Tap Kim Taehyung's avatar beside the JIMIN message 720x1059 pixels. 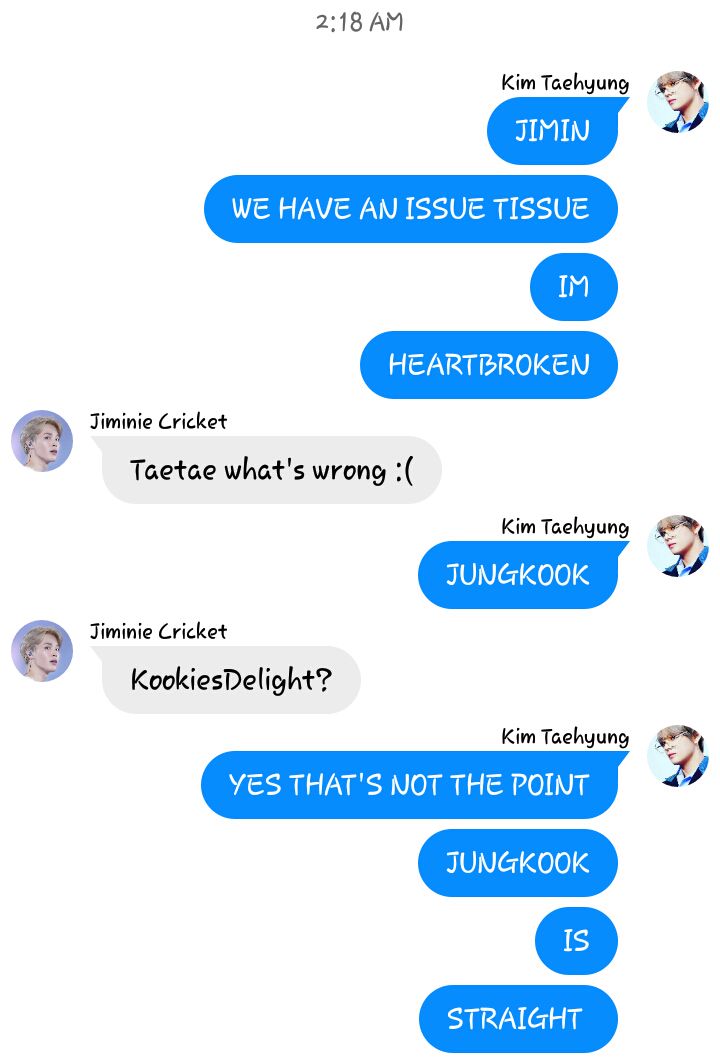tap(677, 101)
